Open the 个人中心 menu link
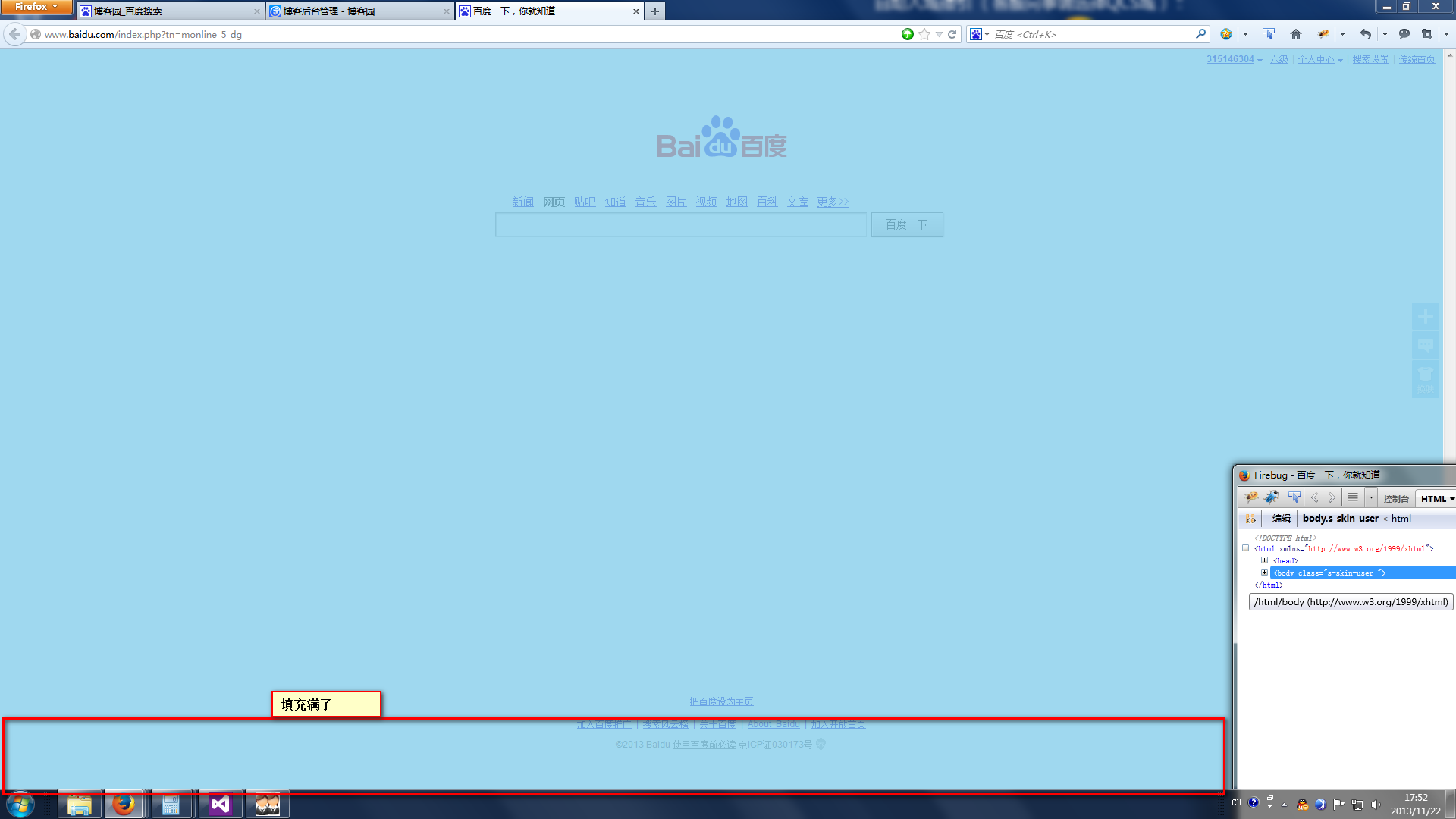The width and height of the screenshot is (1456, 819). pyautogui.click(x=1319, y=59)
